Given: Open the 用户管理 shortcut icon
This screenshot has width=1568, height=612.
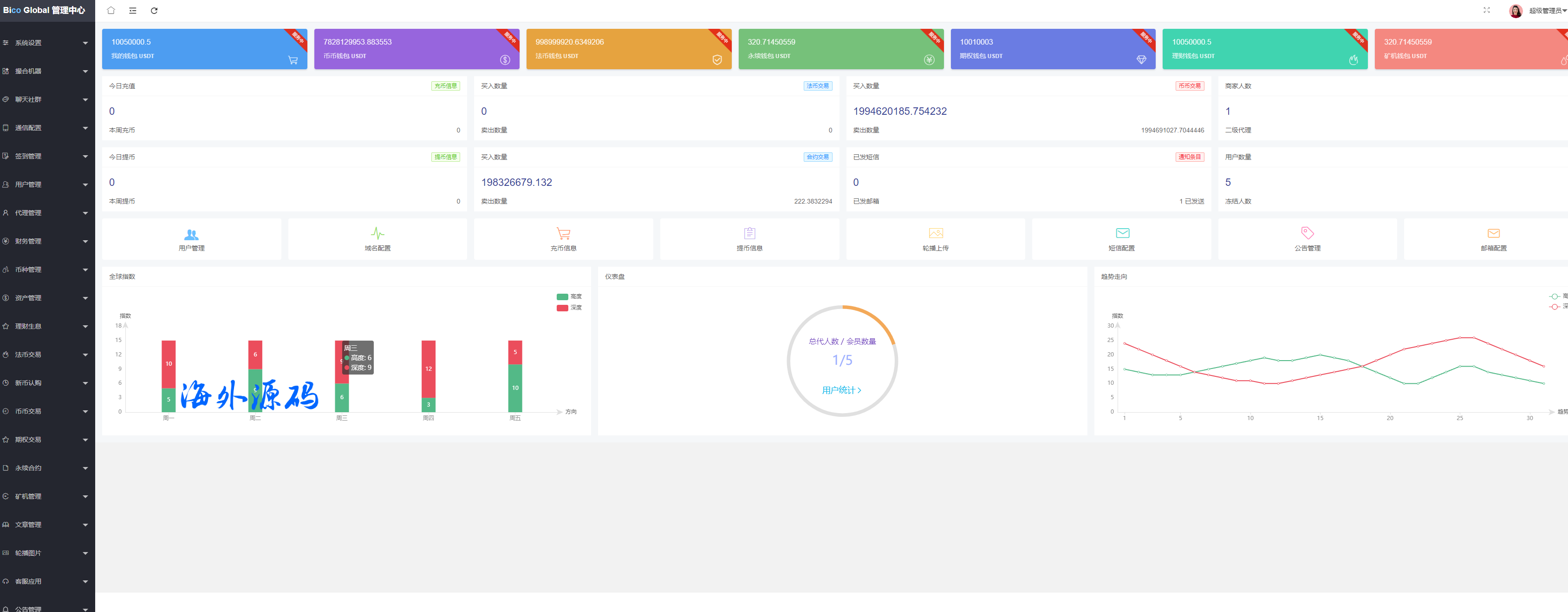Looking at the screenshot, I should pyautogui.click(x=191, y=235).
